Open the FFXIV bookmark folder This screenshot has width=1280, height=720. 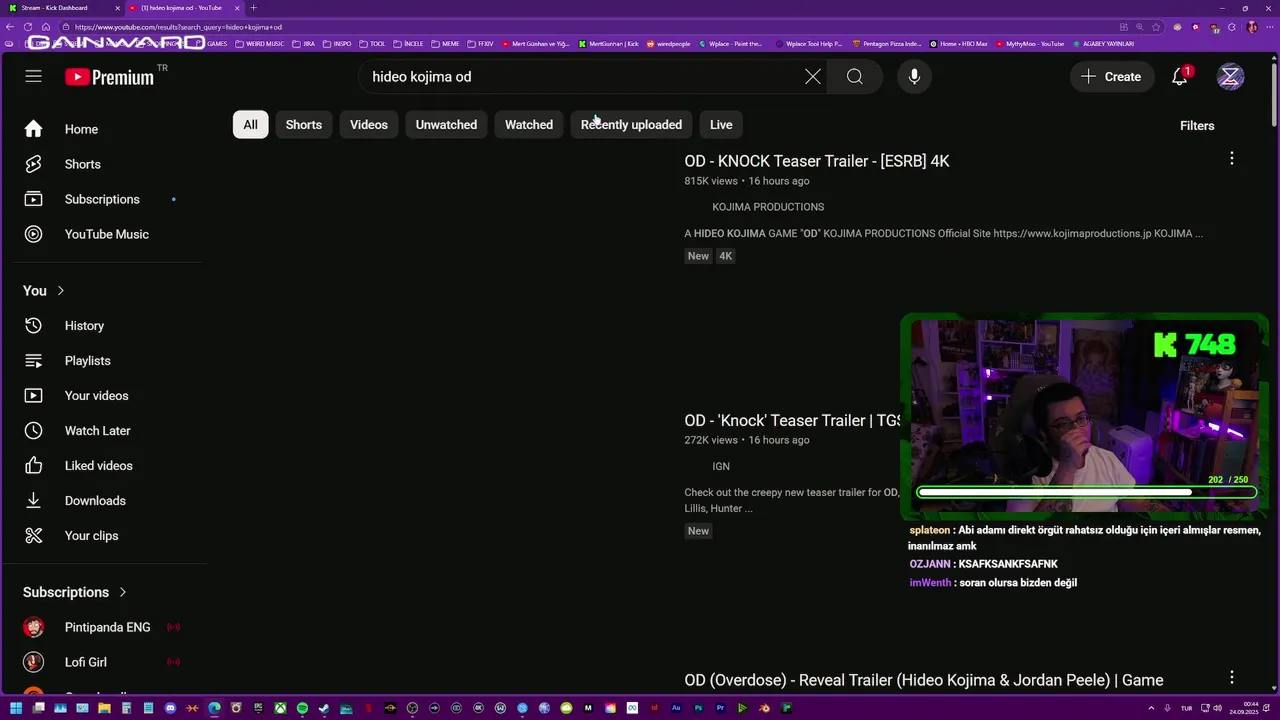click(481, 44)
